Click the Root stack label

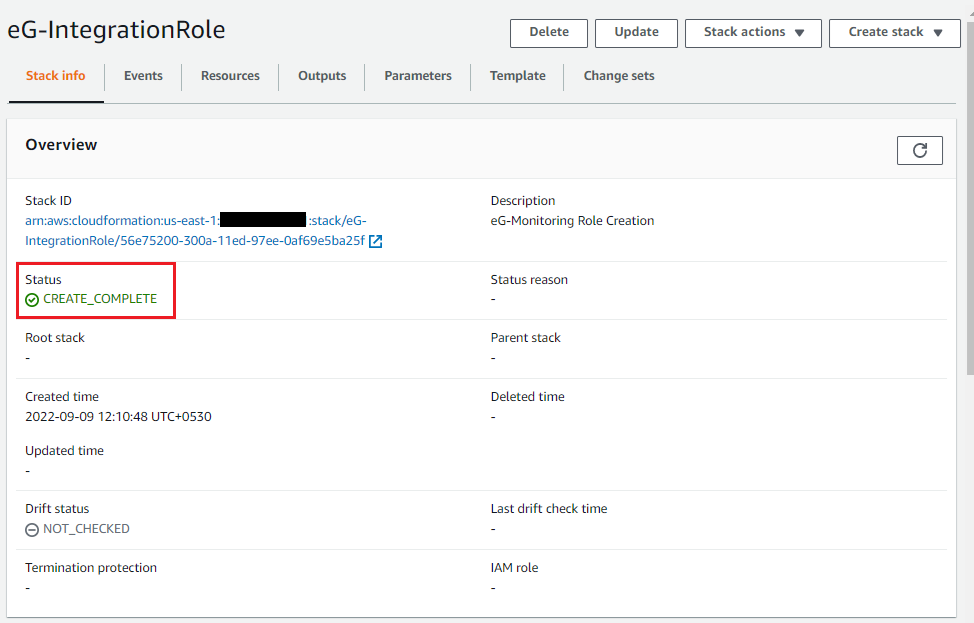pyautogui.click(x=55, y=338)
